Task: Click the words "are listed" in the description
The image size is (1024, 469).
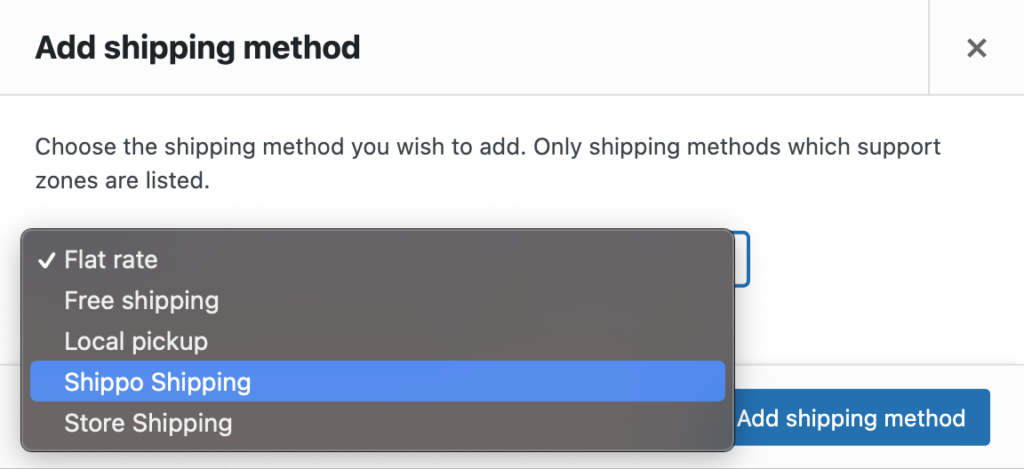Action: point(155,182)
